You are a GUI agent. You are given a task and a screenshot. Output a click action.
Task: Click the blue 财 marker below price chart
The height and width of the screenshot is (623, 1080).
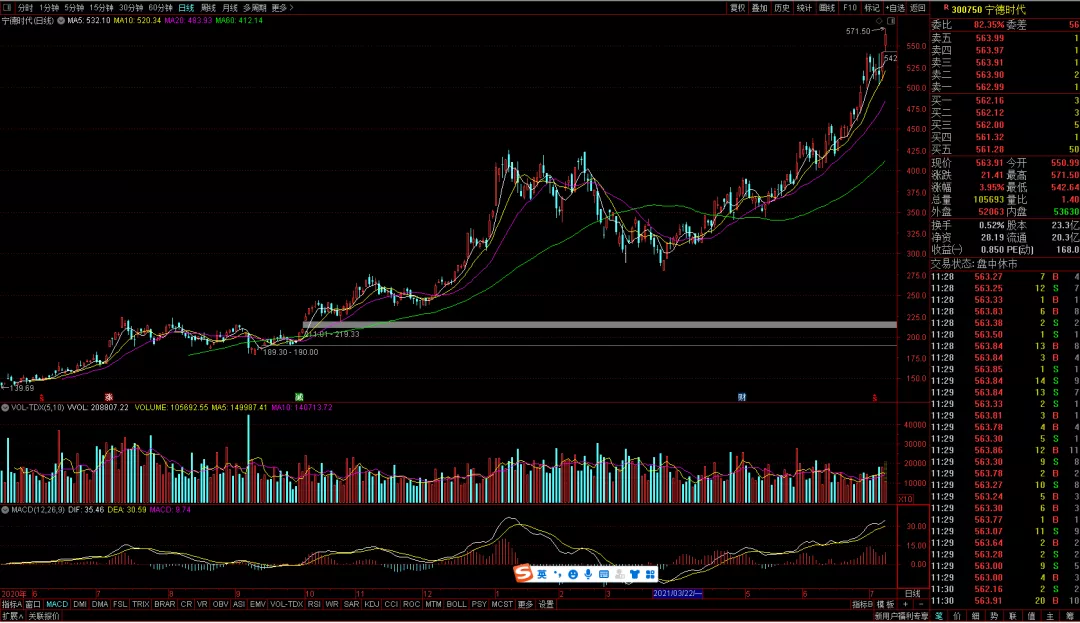[x=742, y=397]
